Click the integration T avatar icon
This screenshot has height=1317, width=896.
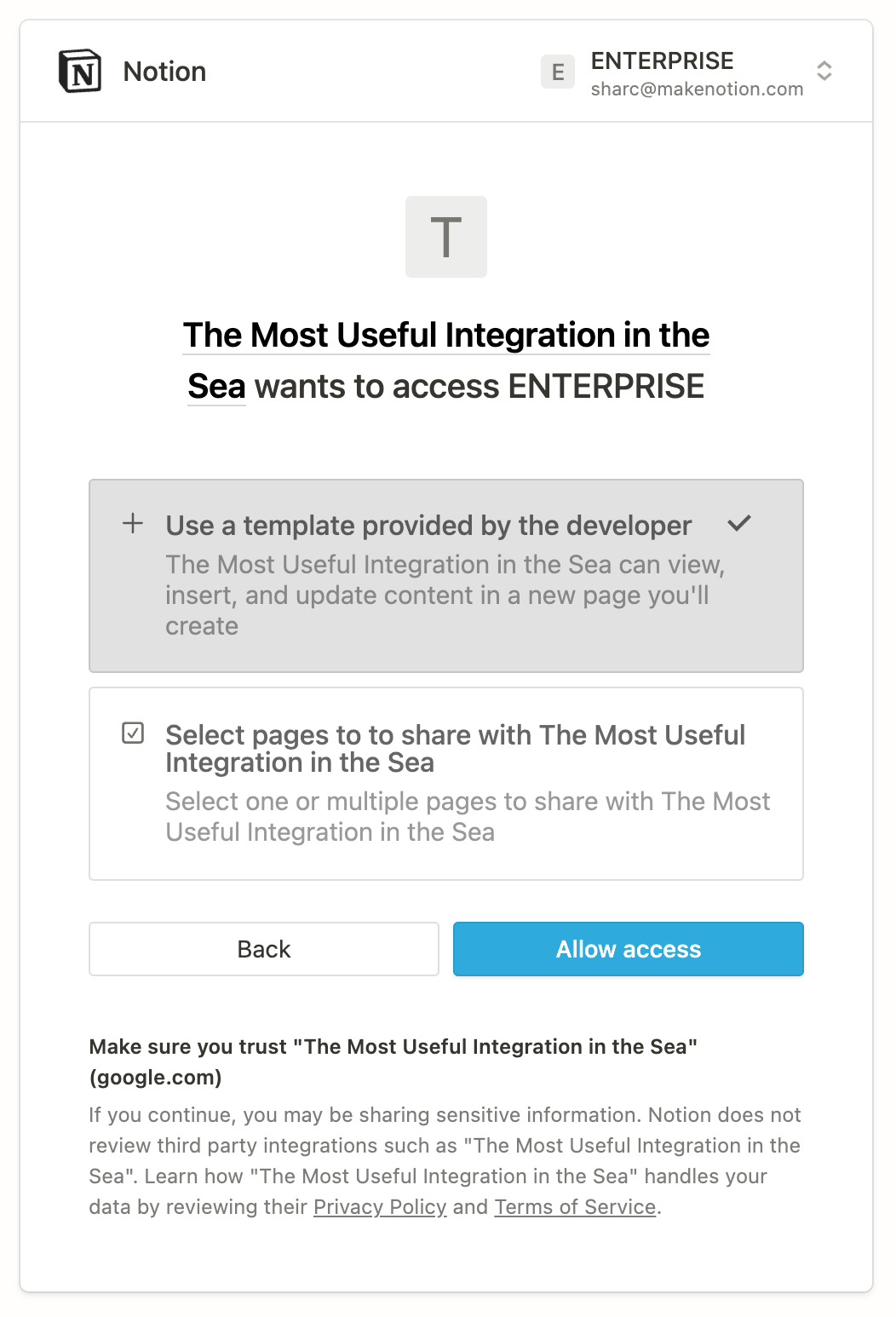click(x=446, y=237)
